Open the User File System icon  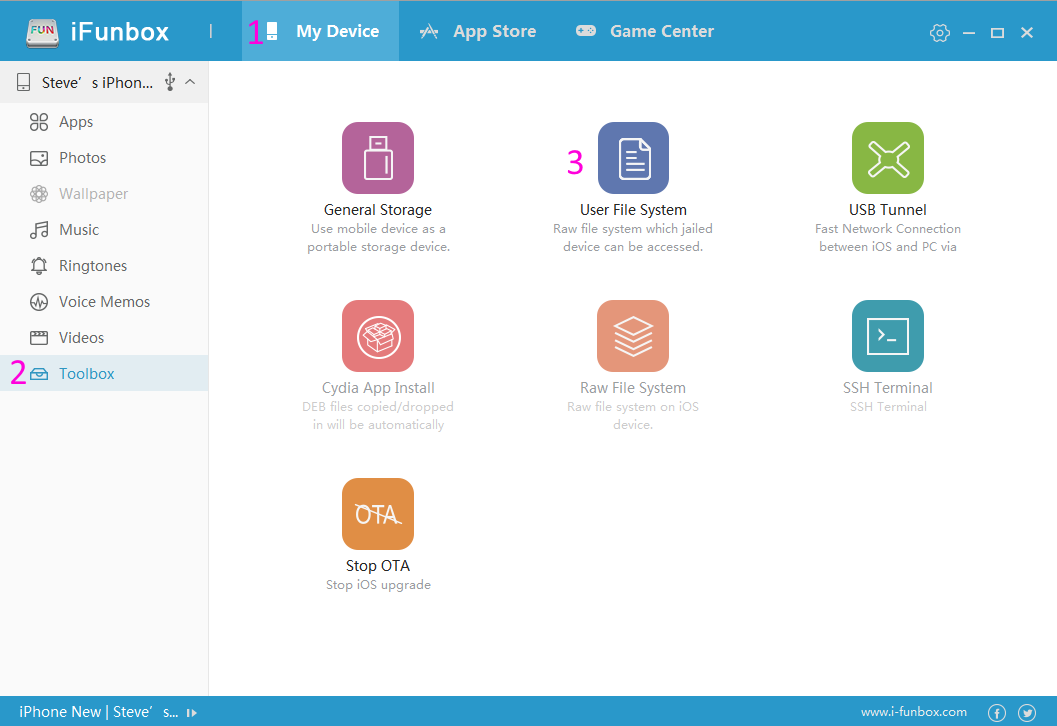coord(633,158)
